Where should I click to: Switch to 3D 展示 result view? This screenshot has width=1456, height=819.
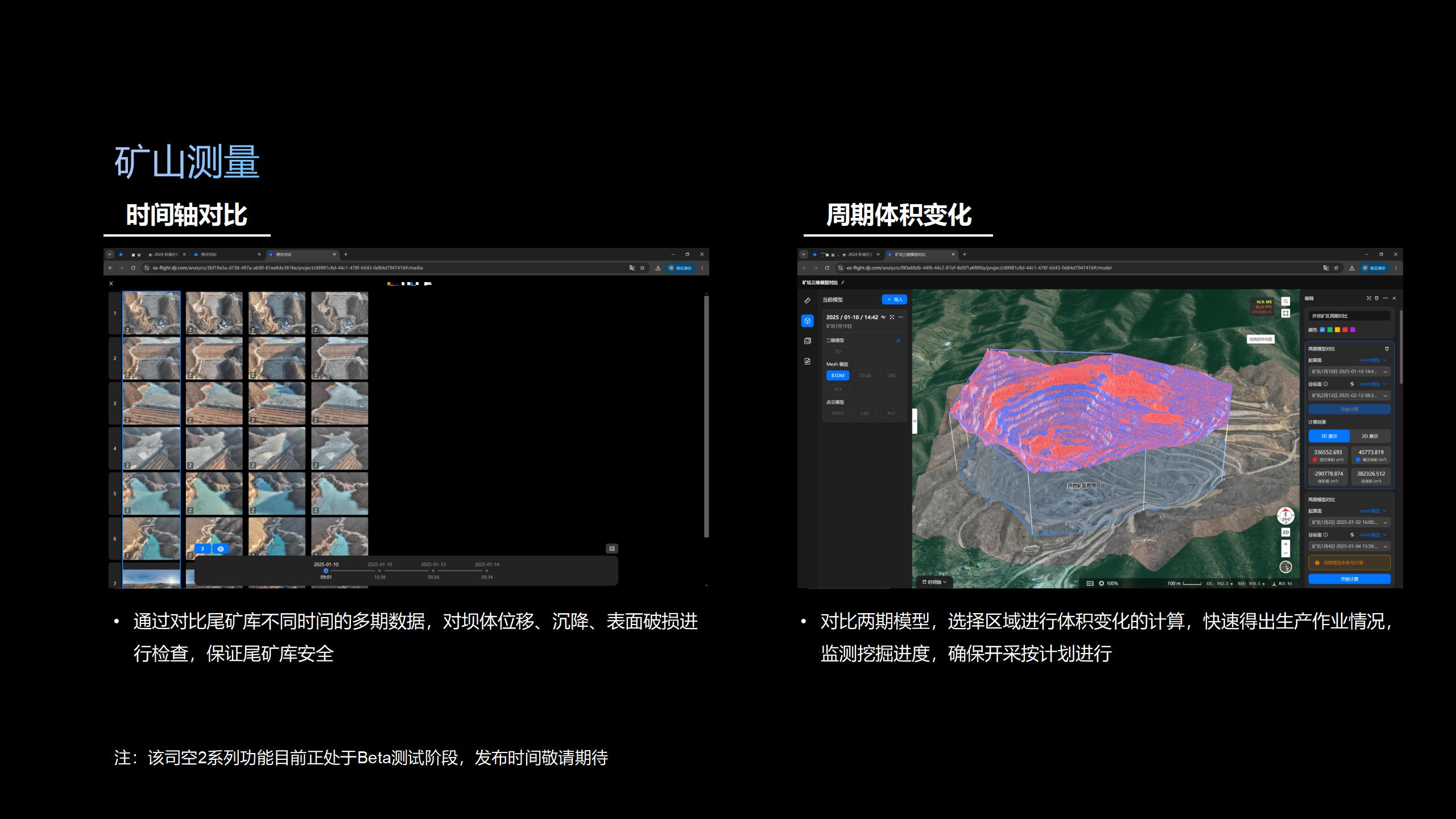coord(1329,436)
